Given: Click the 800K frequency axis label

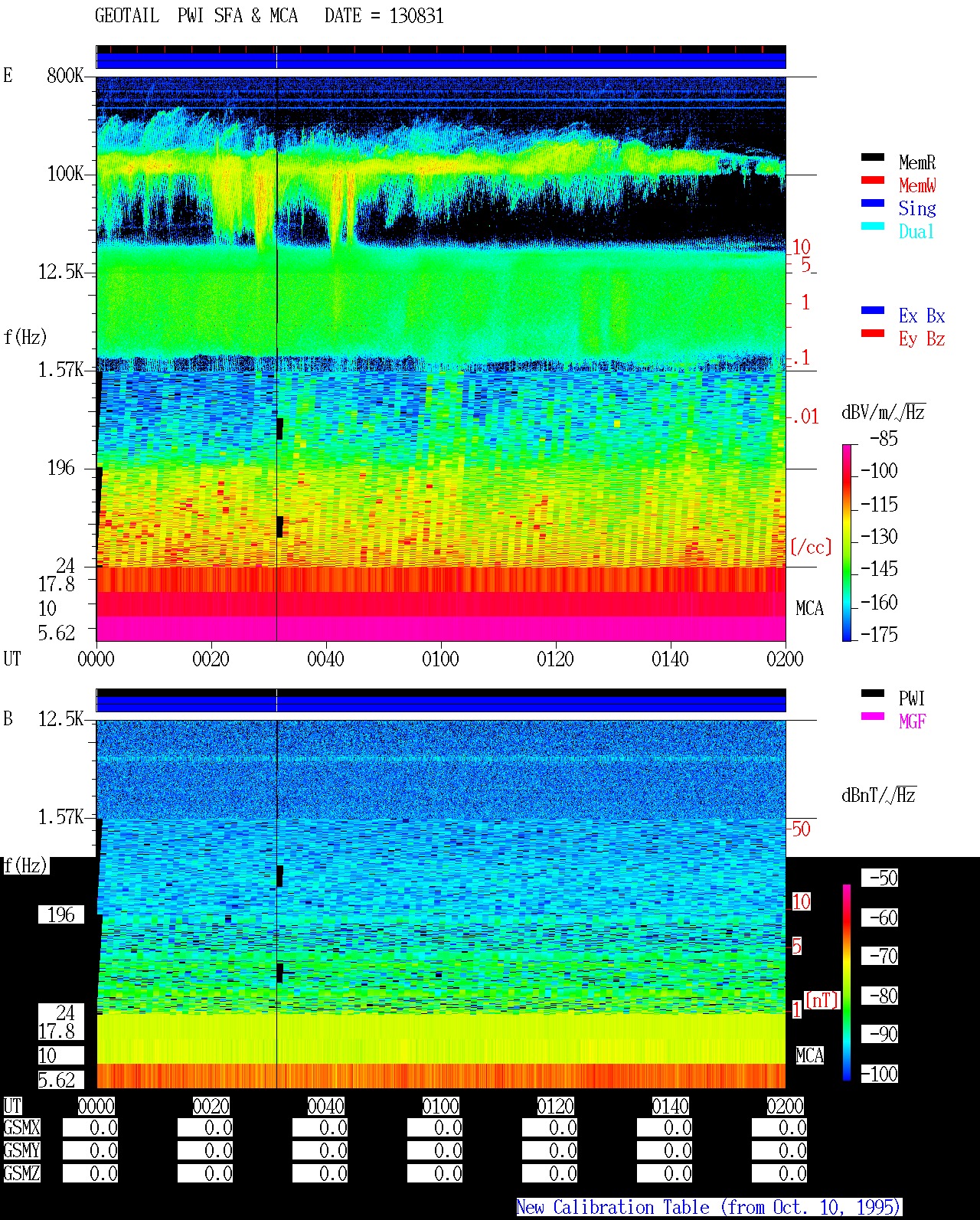Looking at the screenshot, I should (65, 75).
